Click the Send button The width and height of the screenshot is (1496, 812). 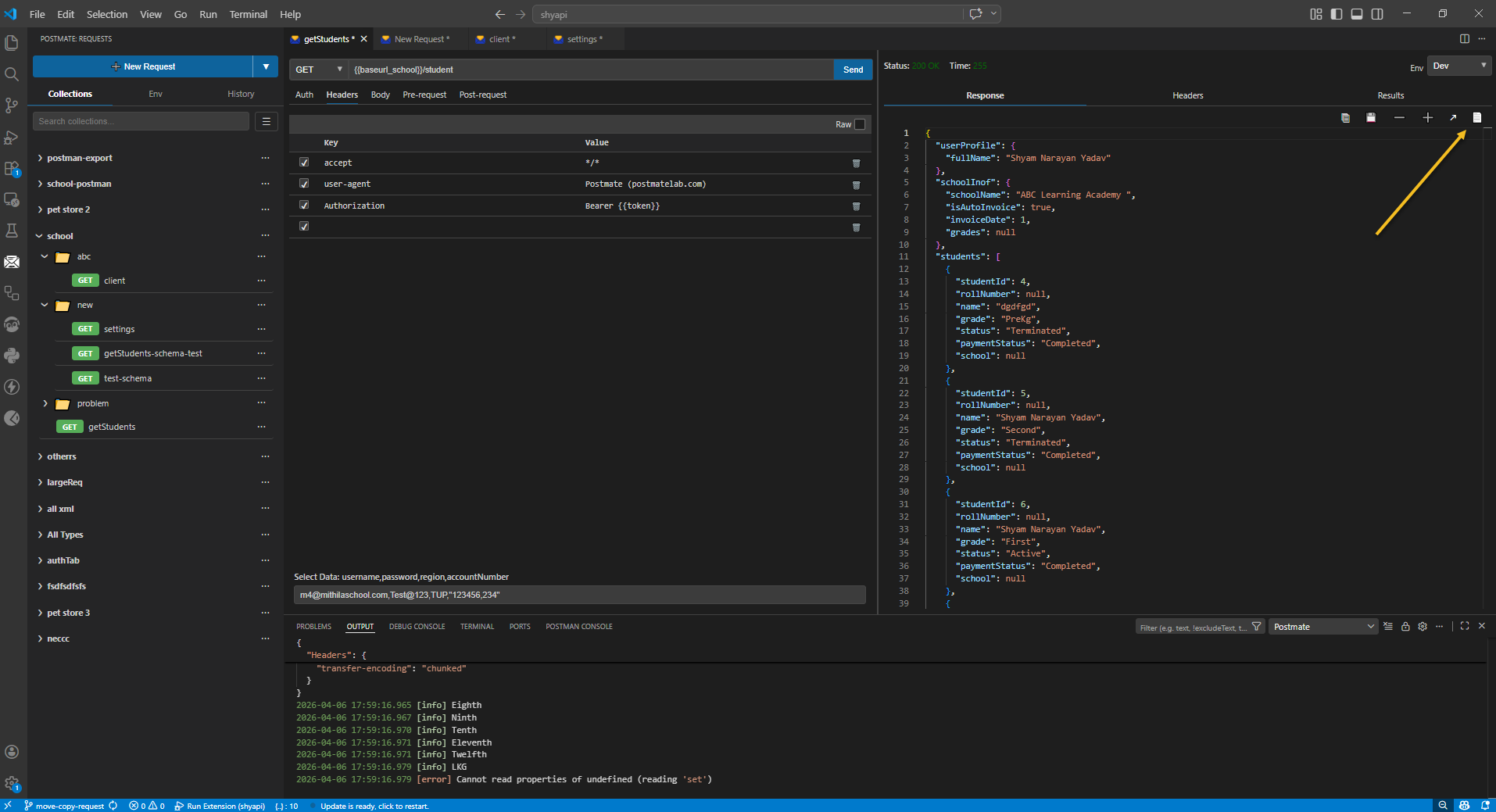pos(852,70)
